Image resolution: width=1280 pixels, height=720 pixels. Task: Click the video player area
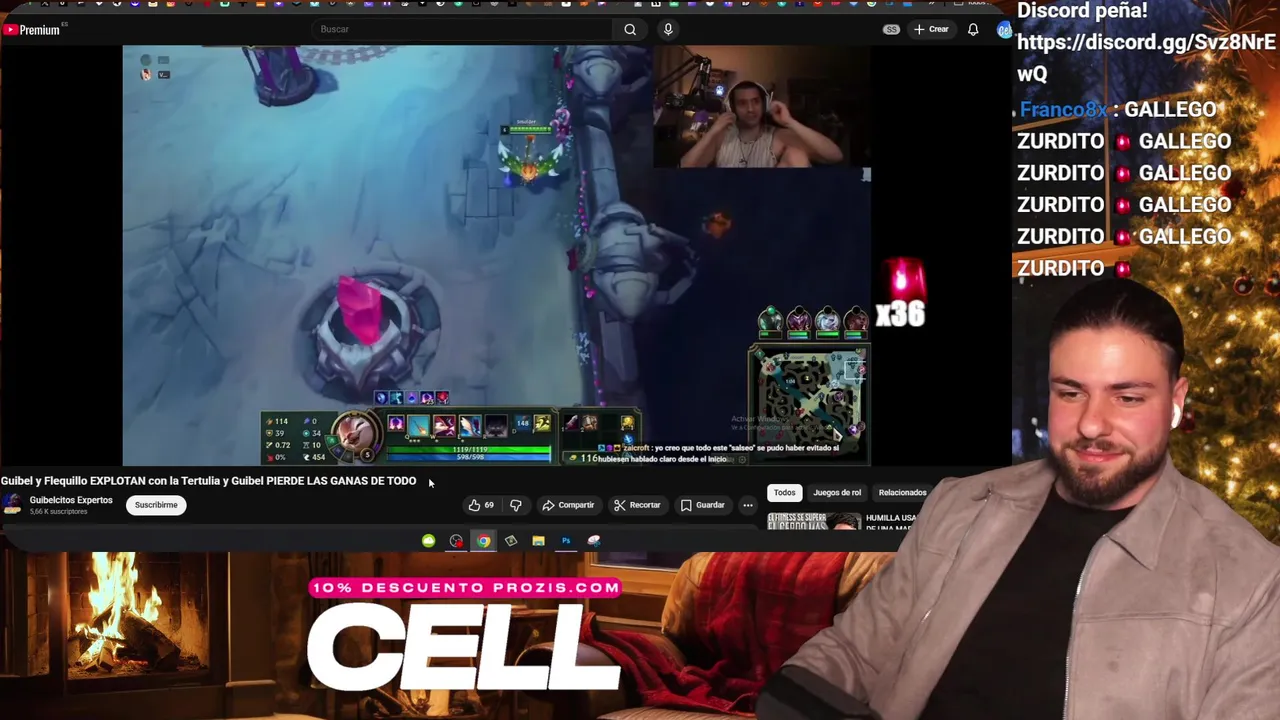click(496, 255)
